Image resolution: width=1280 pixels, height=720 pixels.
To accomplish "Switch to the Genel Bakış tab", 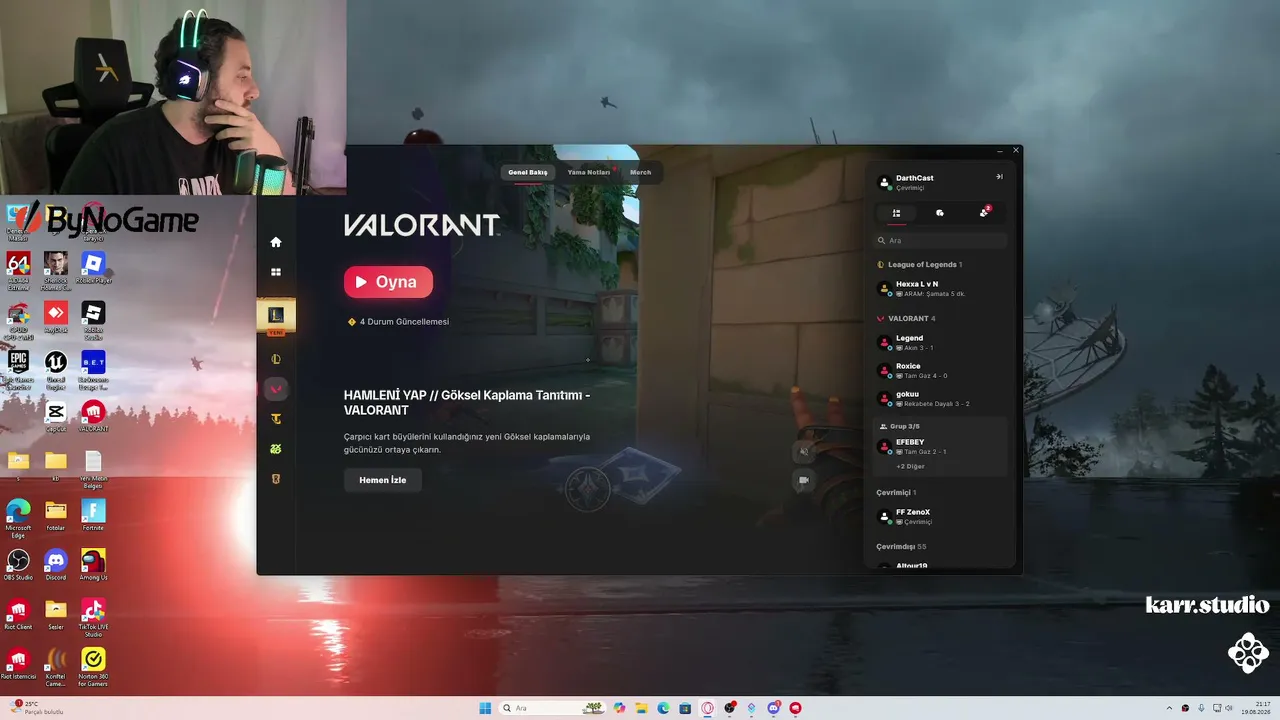I will [528, 172].
